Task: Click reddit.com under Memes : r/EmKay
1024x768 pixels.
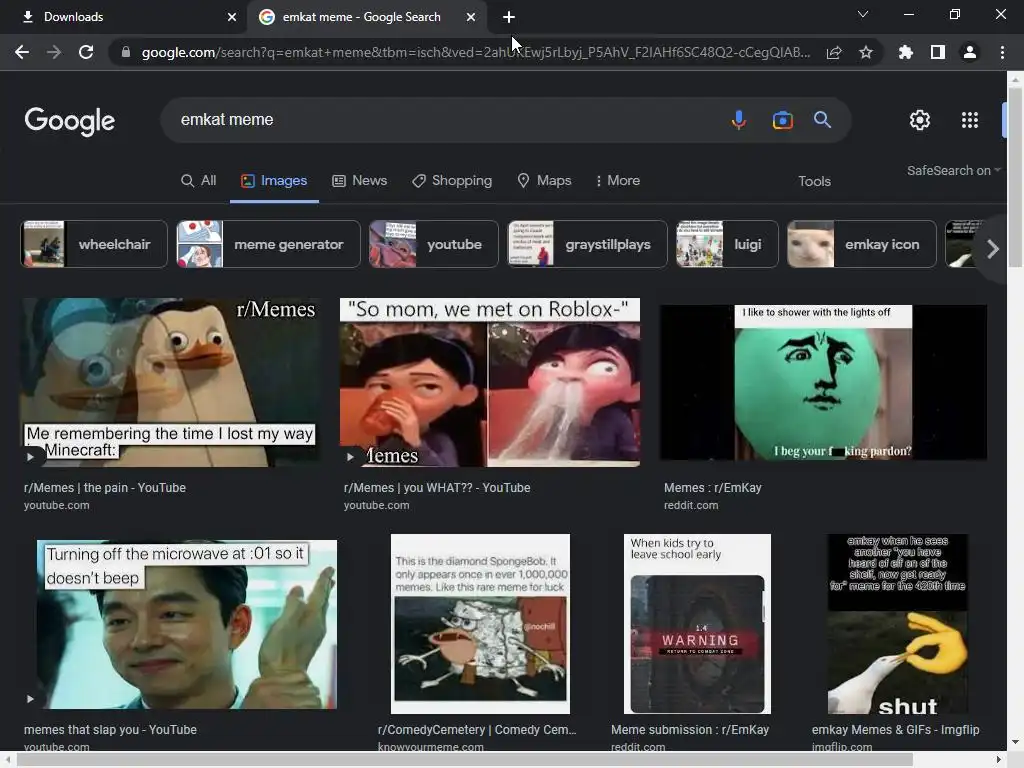Action: pos(691,505)
